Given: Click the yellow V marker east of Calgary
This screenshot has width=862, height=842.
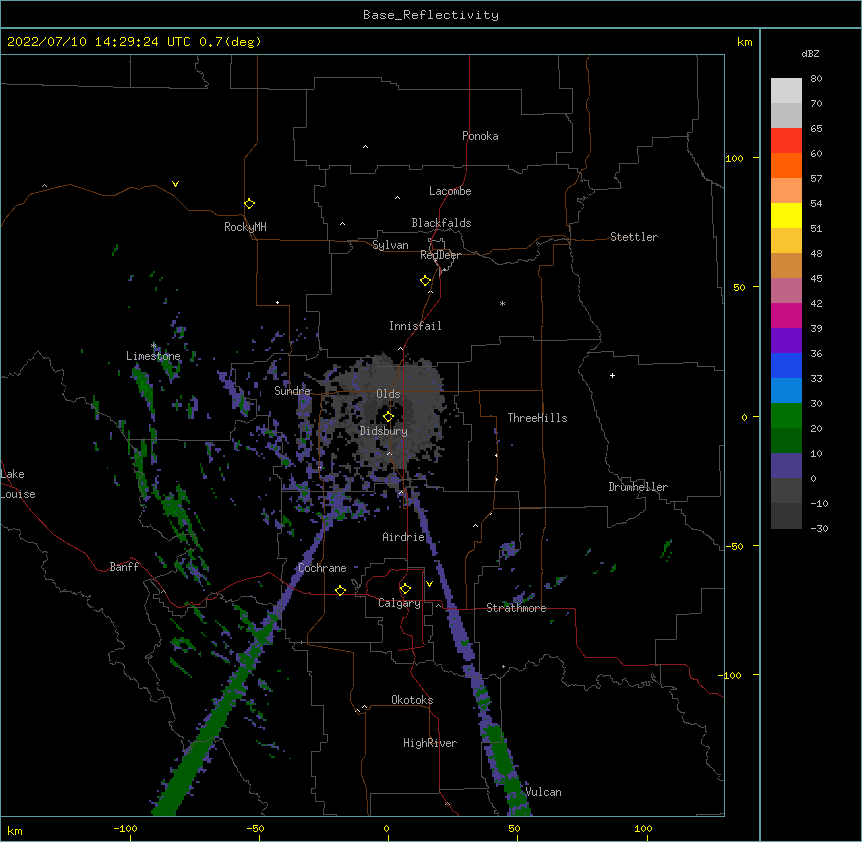Looking at the screenshot, I should tap(429, 584).
